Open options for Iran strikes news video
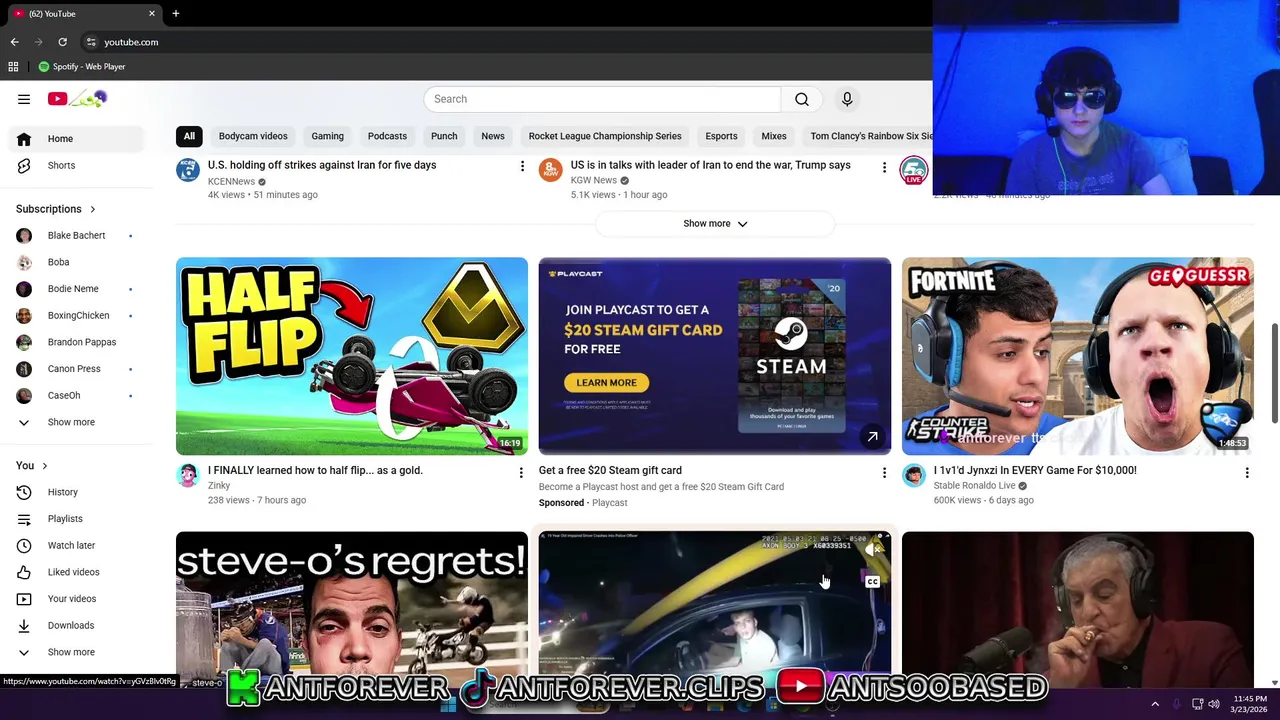Screen dimensions: 1280x720 521,166
